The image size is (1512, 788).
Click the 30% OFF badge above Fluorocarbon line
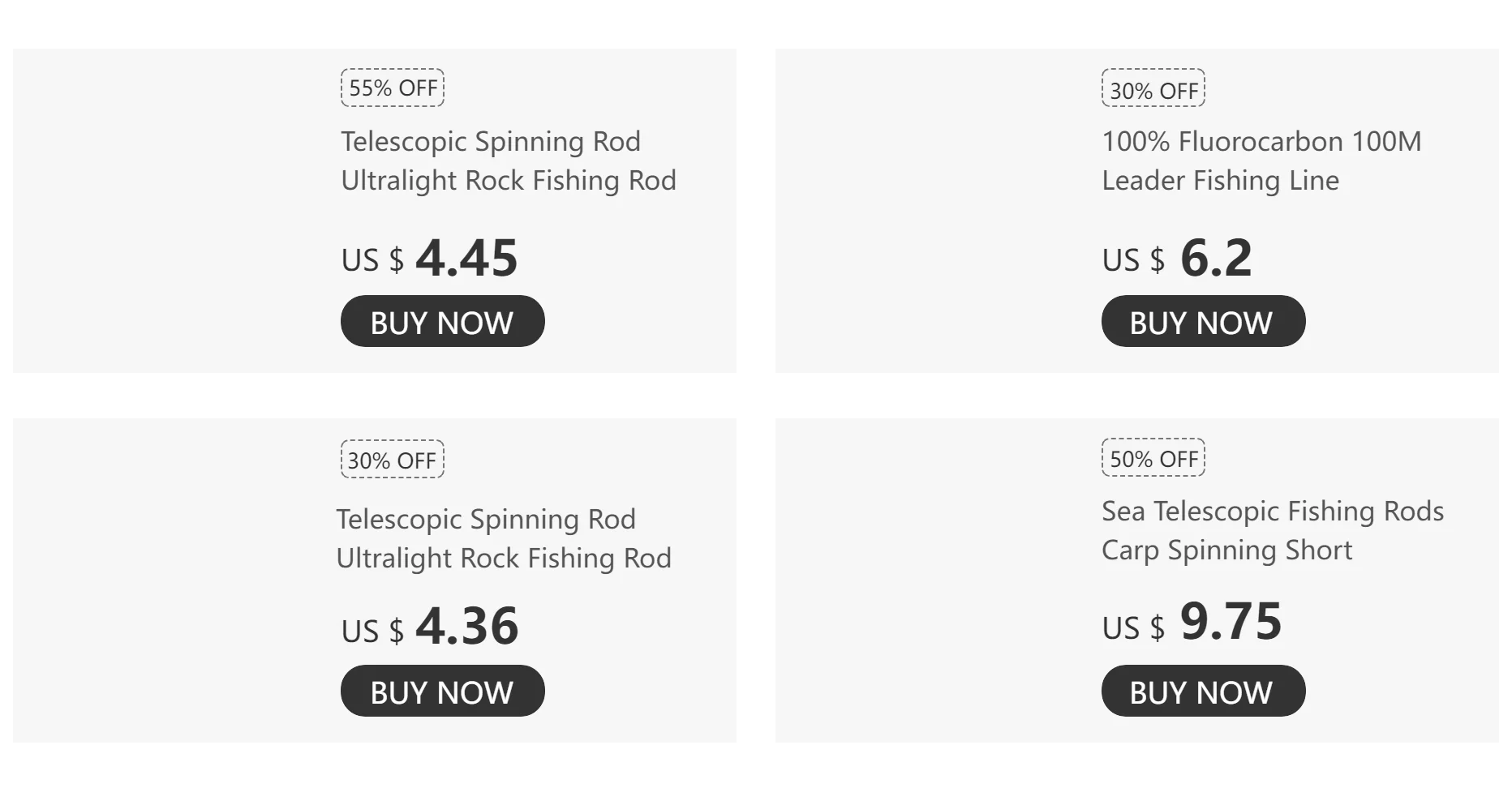coord(1153,89)
